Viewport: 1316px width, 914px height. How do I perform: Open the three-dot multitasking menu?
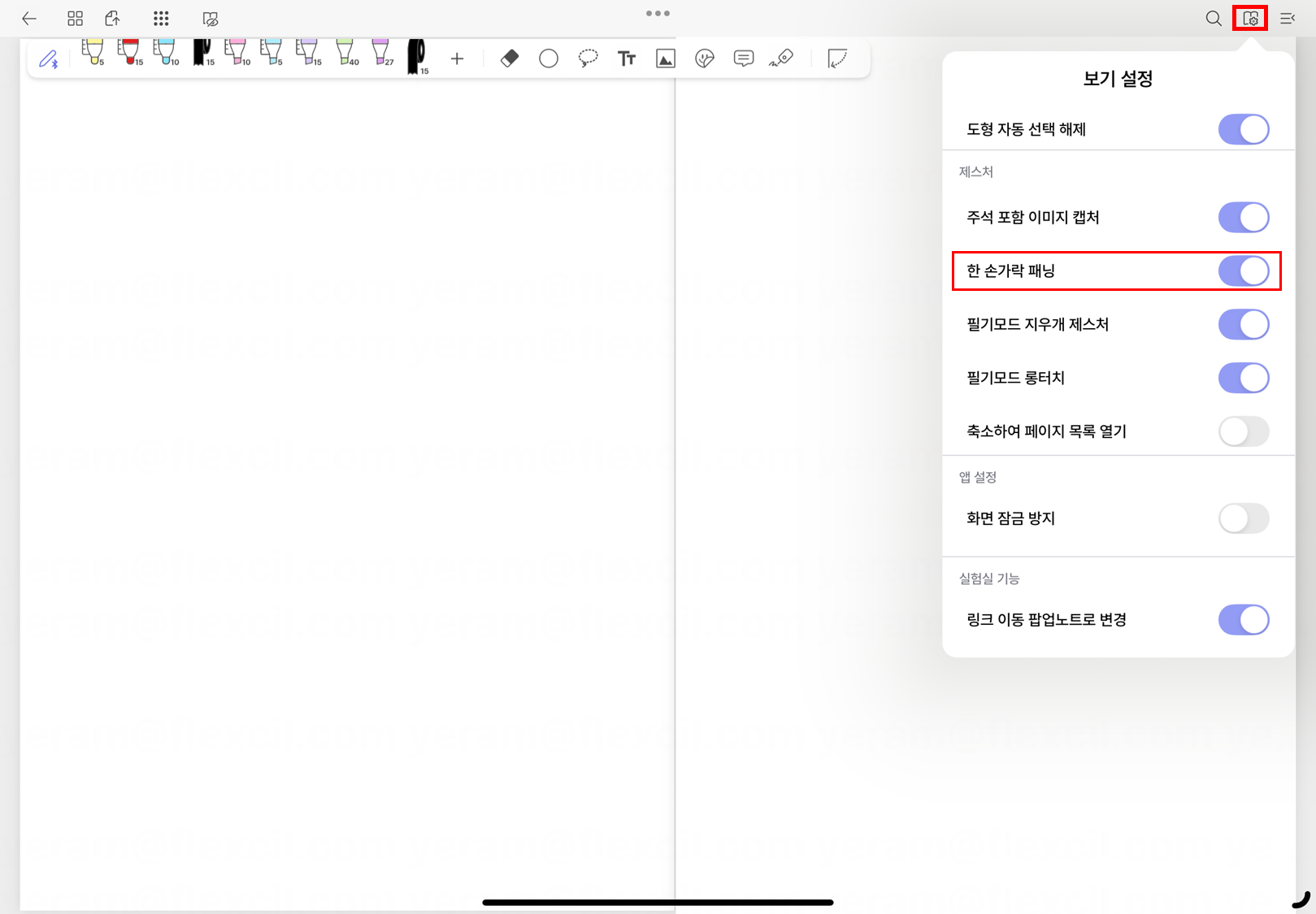[658, 14]
